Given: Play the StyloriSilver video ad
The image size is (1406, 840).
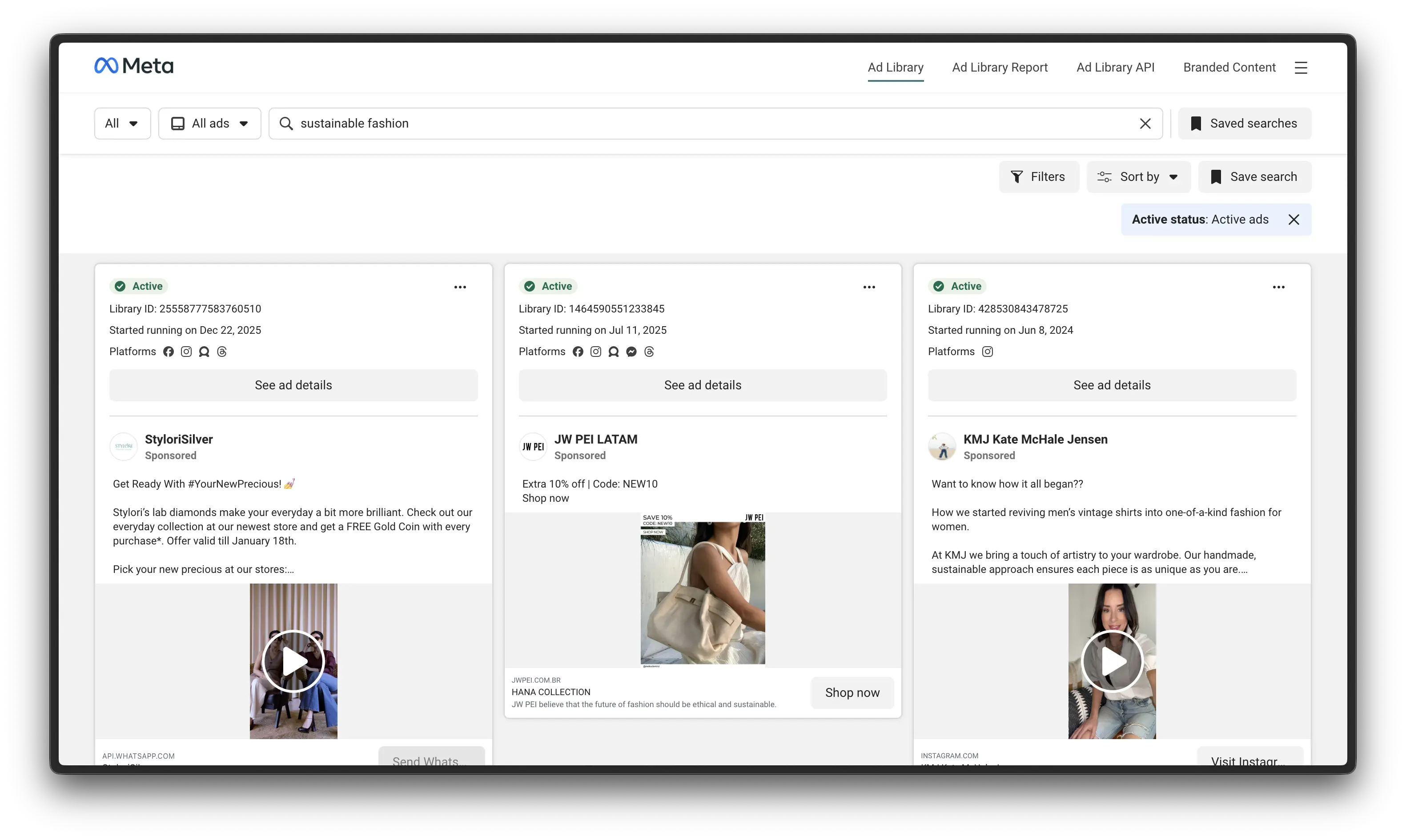Looking at the screenshot, I should [293, 660].
